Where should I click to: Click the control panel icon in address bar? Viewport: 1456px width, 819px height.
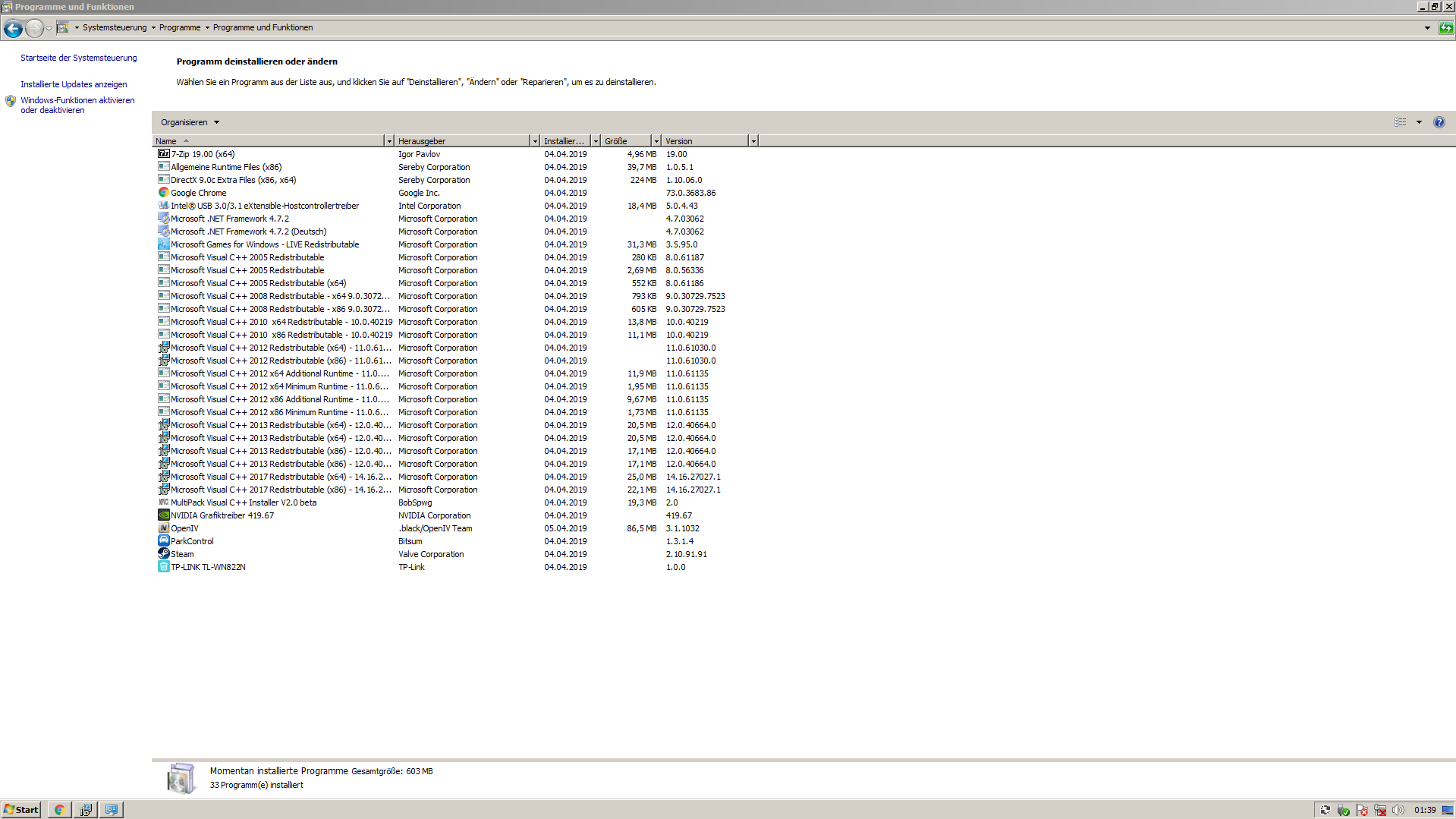coord(63,27)
